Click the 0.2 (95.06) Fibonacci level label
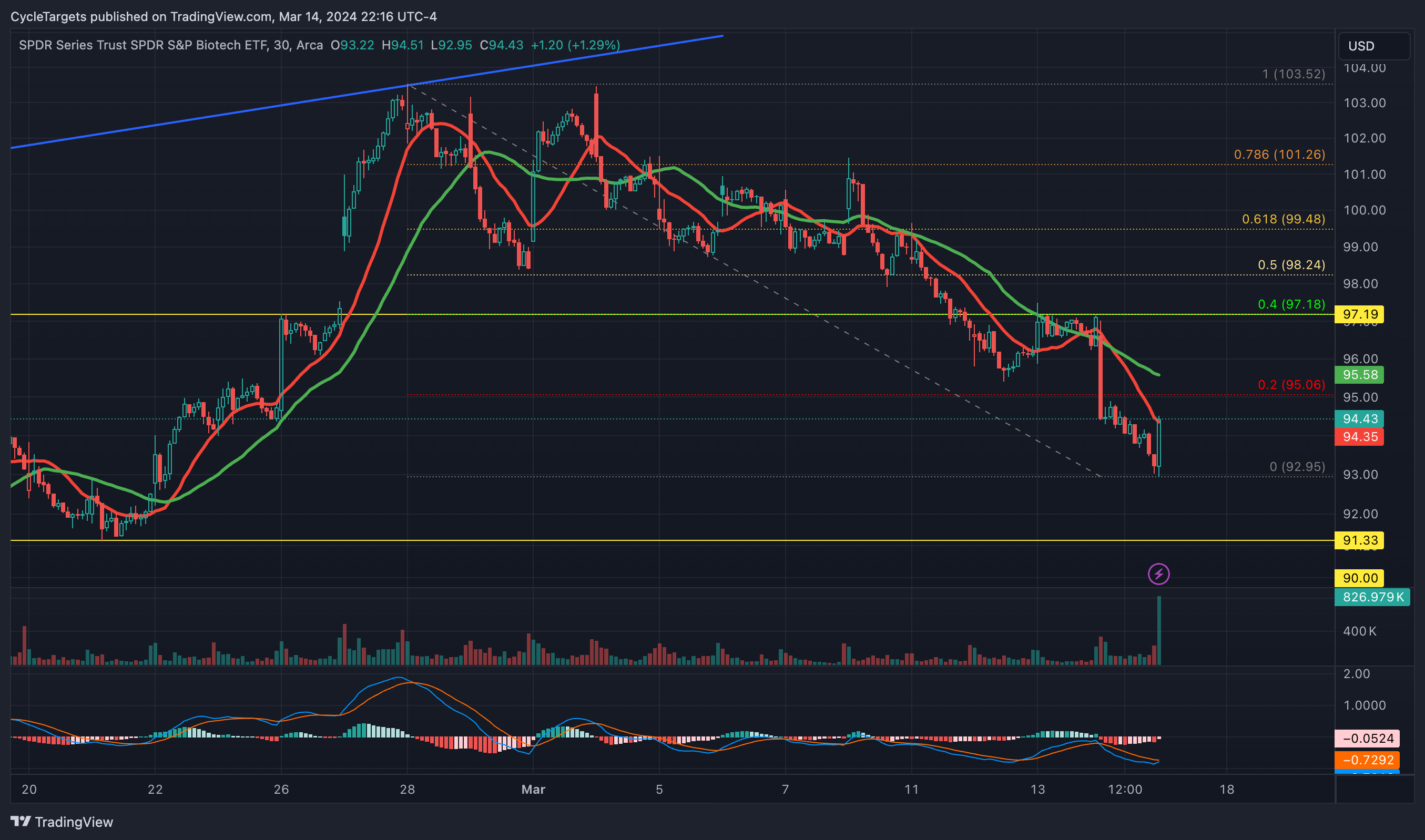The image size is (1425, 840). (1291, 385)
